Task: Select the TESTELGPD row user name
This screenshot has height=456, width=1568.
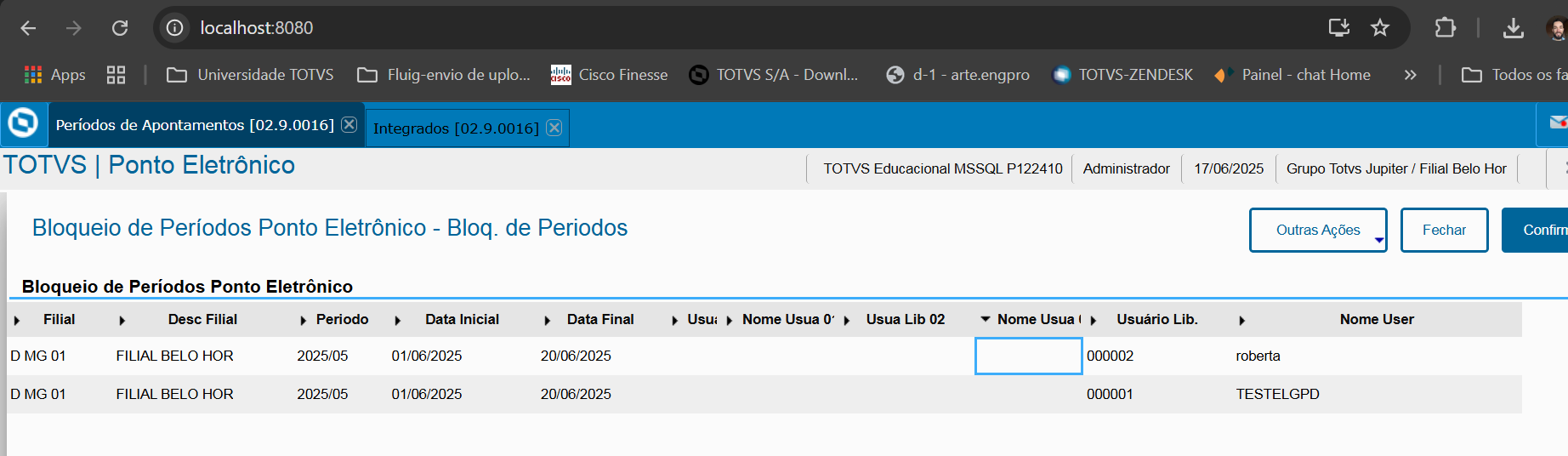Action: [x=1277, y=394]
